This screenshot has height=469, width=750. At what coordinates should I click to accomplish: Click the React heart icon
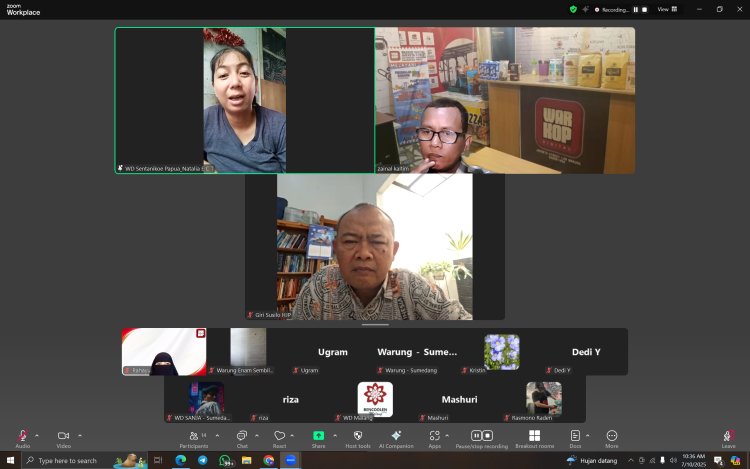[x=279, y=436]
